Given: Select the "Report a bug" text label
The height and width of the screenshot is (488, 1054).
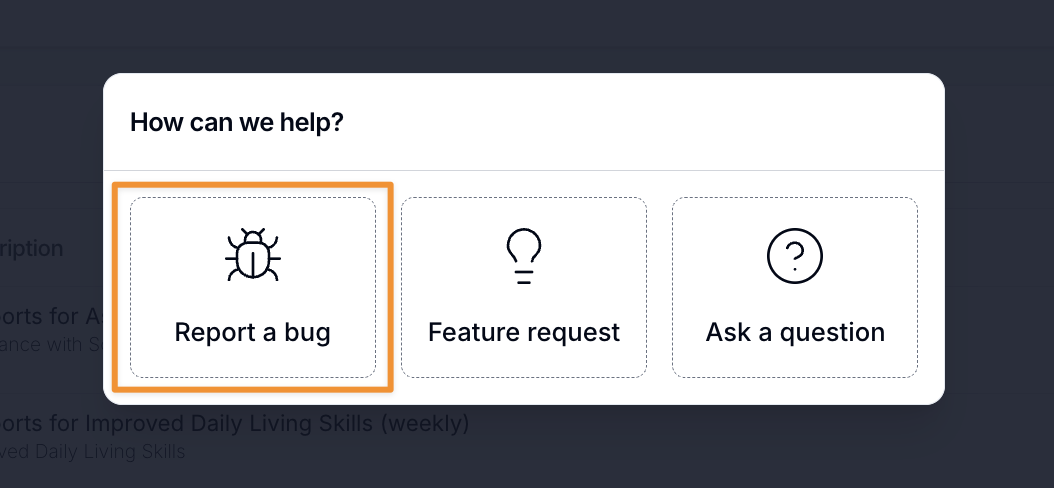Looking at the screenshot, I should [252, 332].
